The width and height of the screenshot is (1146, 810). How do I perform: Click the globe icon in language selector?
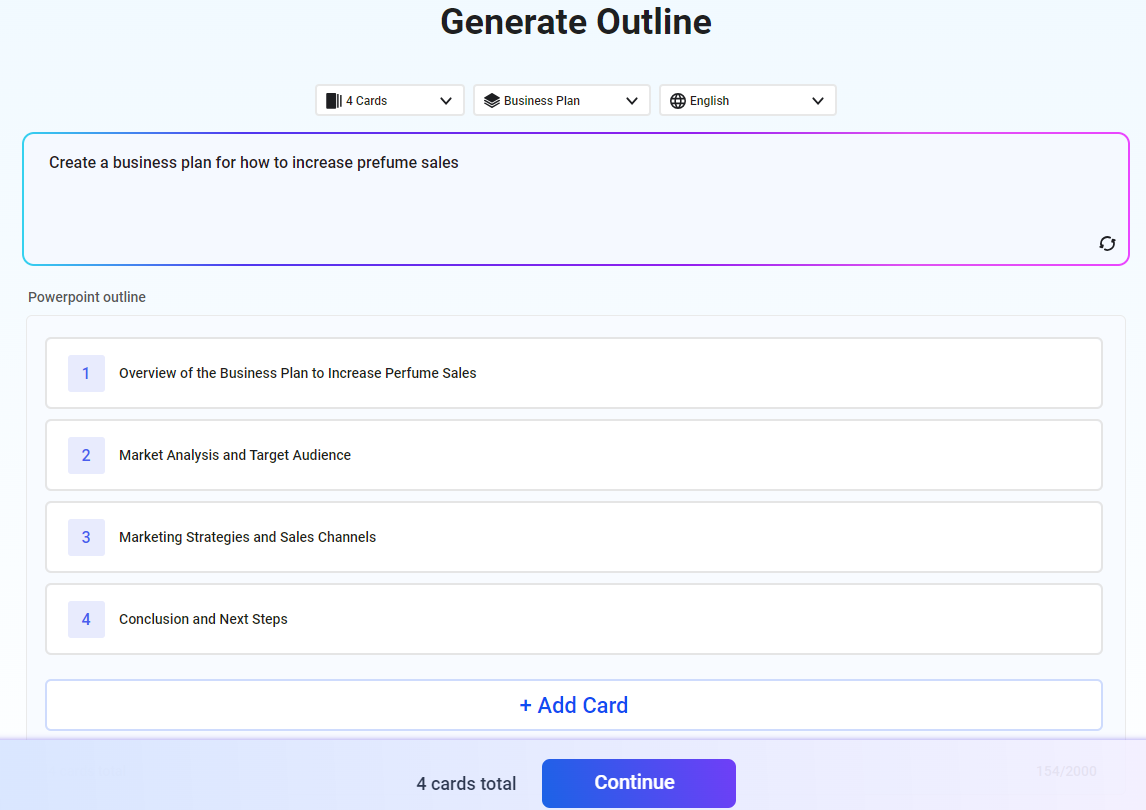(x=678, y=101)
